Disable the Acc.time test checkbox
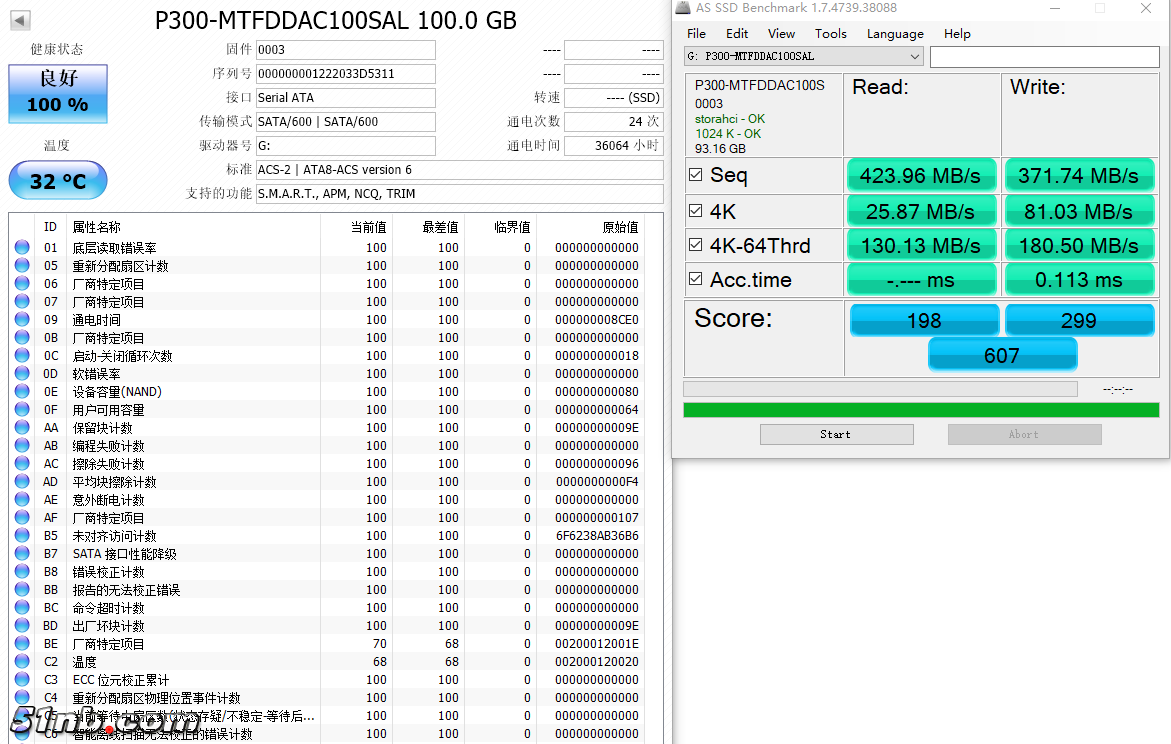This screenshot has width=1171, height=744. point(696,280)
